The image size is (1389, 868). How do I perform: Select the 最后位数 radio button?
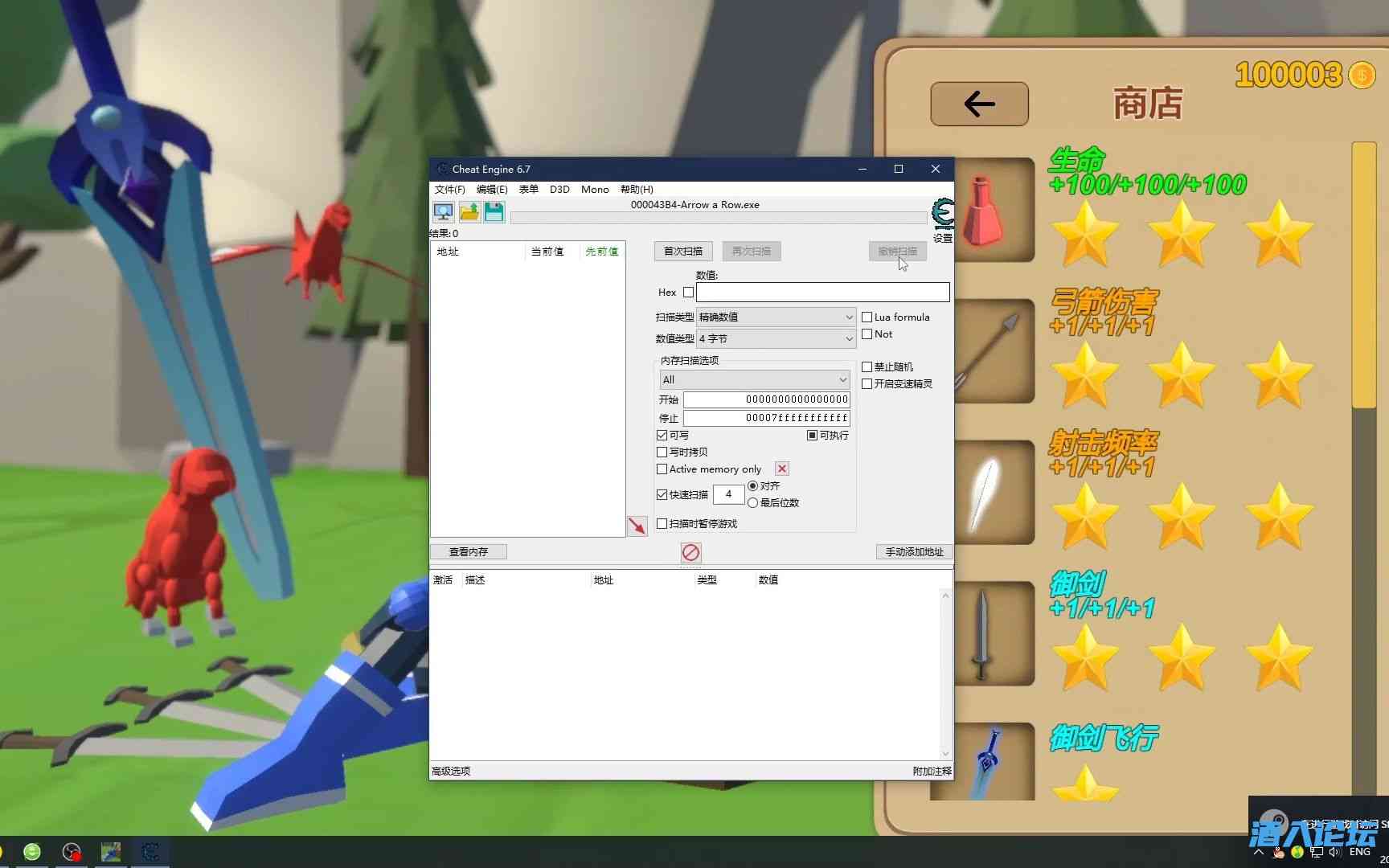[753, 503]
